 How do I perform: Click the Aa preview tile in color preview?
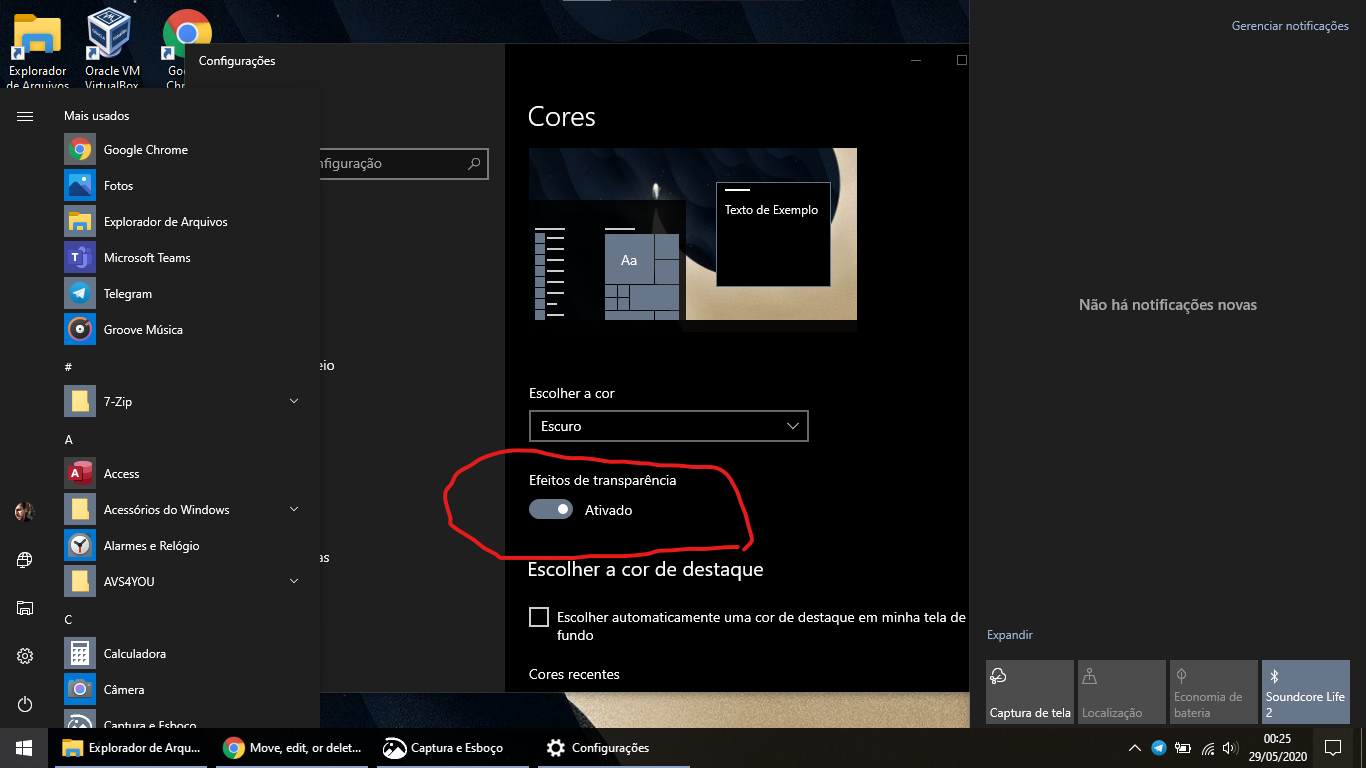point(629,259)
